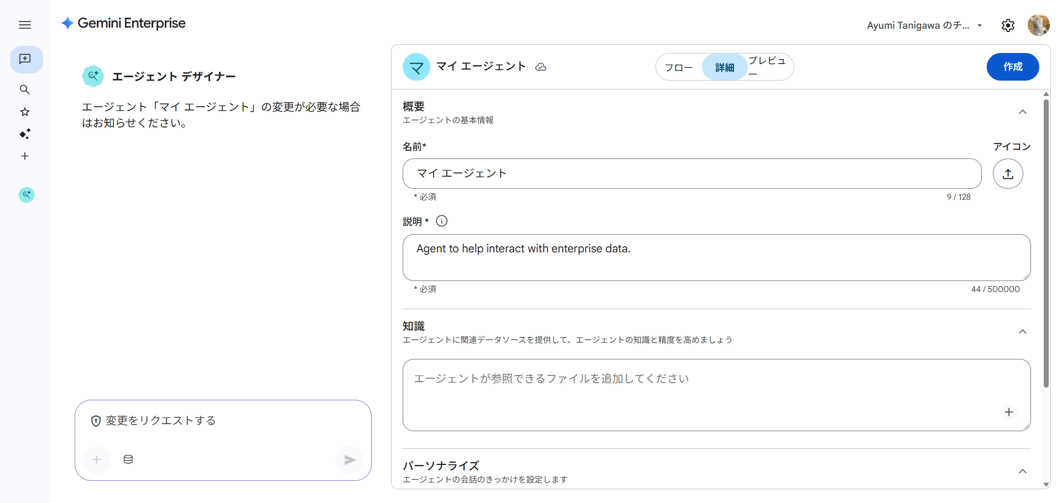Open the hamburger main menu
The height and width of the screenshot is (503, 1062).
(25, 25)
